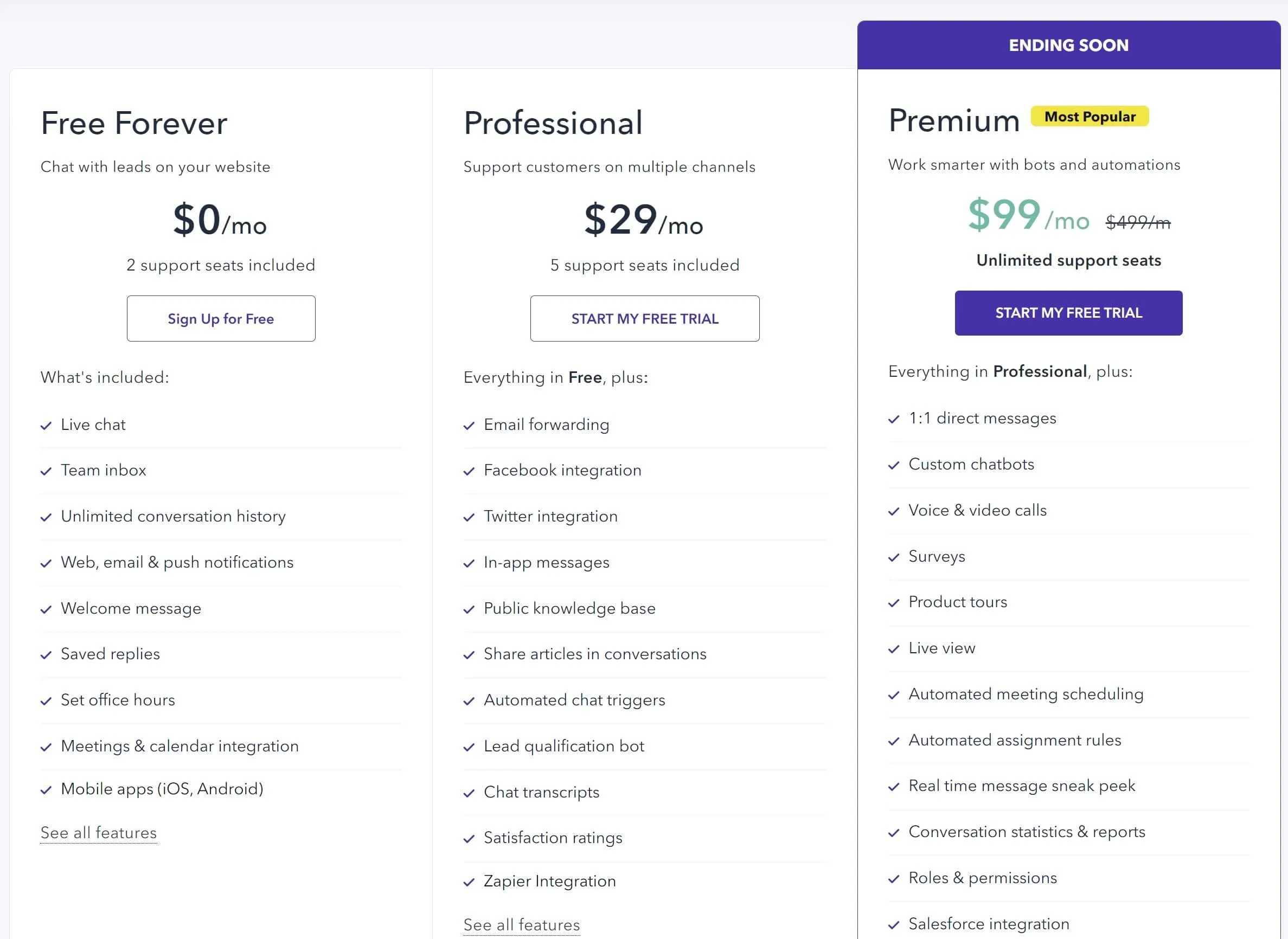This screenshot has height=939, width=1288.
Task: Start the Premium plan free trial
Action: pyautogui.click(x=1068, y=313)
